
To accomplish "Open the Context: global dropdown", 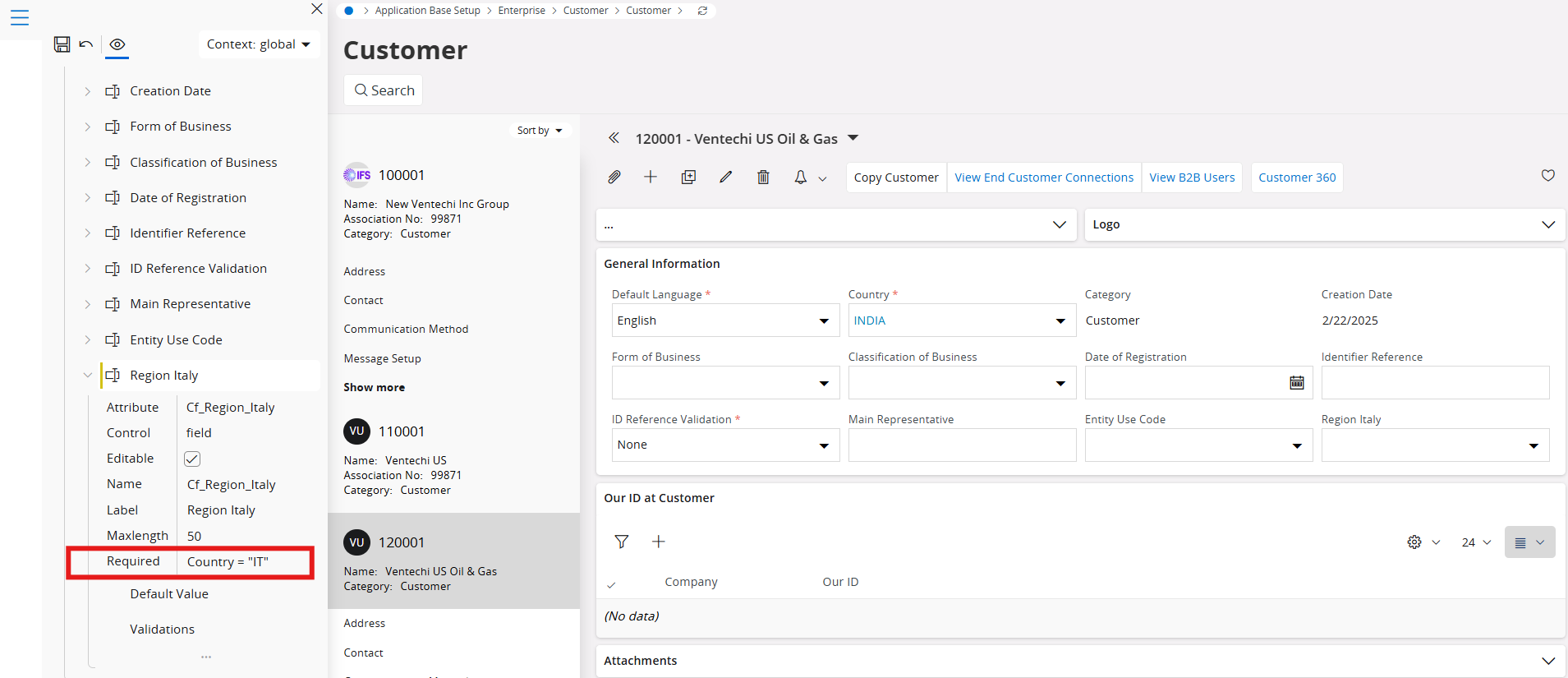I will (x=259, y=44).
